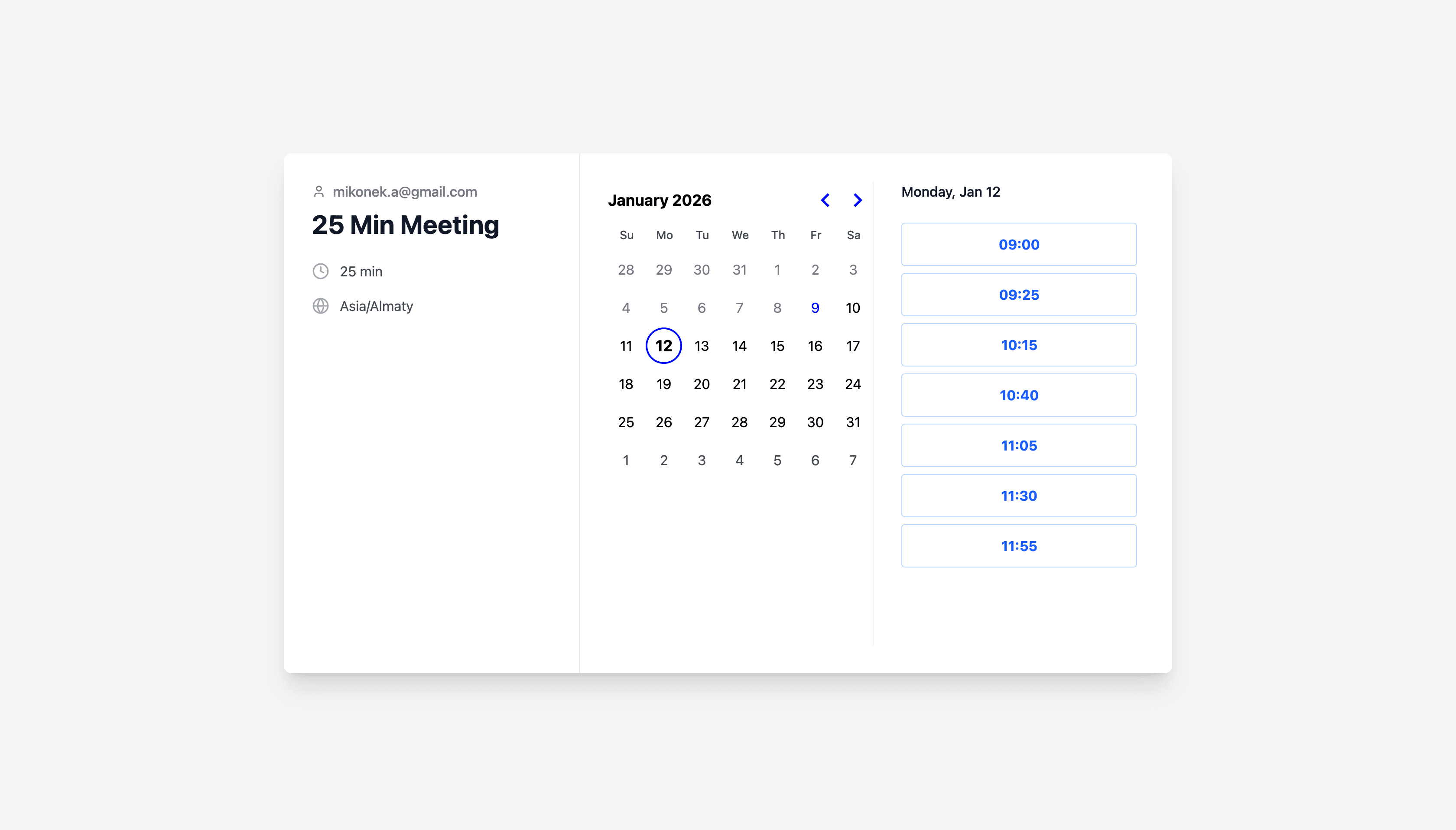This screenshot has height=830, width=1456.
Task: Select the 10:15 time slot
Action: (1018, 345)
